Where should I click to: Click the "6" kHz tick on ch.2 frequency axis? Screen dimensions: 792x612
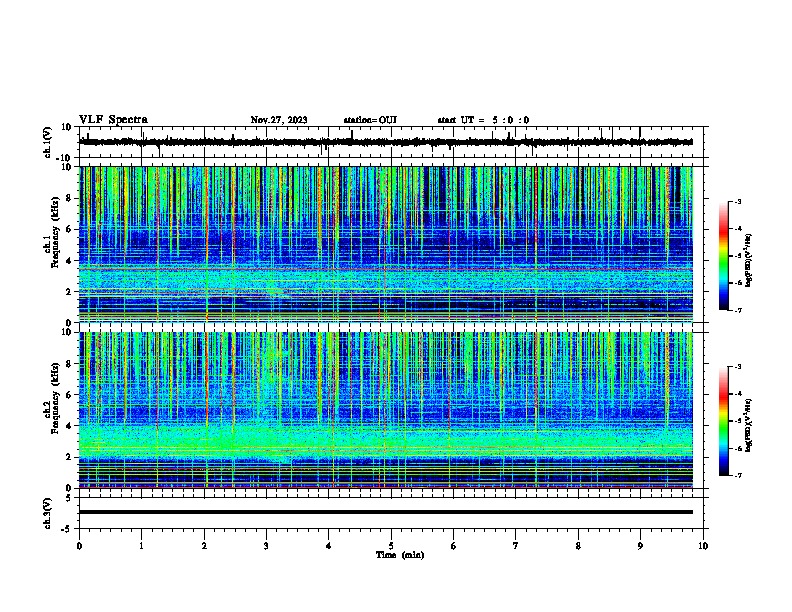70,395
